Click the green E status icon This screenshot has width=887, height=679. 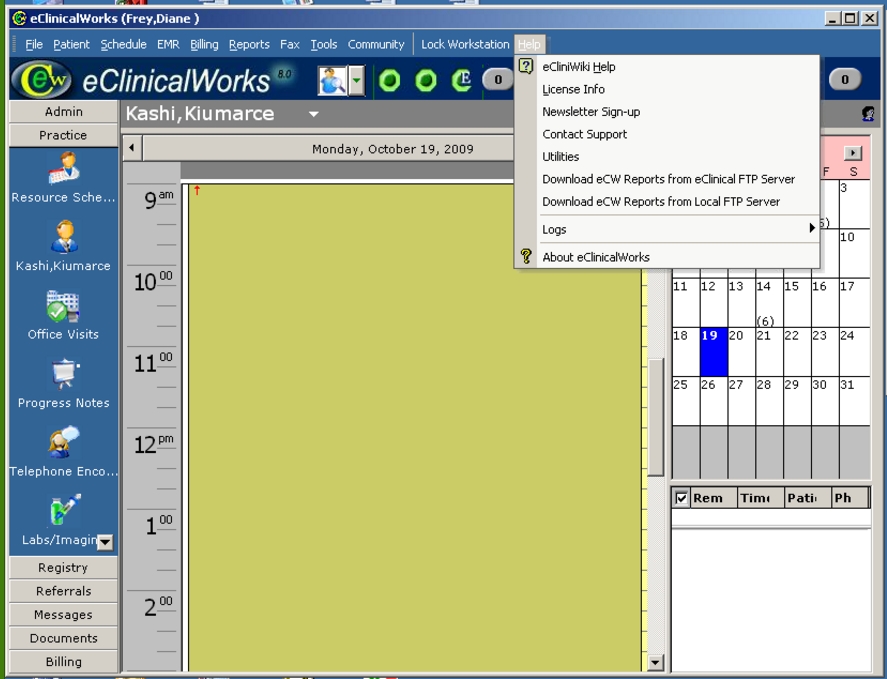tap(462, 80)
